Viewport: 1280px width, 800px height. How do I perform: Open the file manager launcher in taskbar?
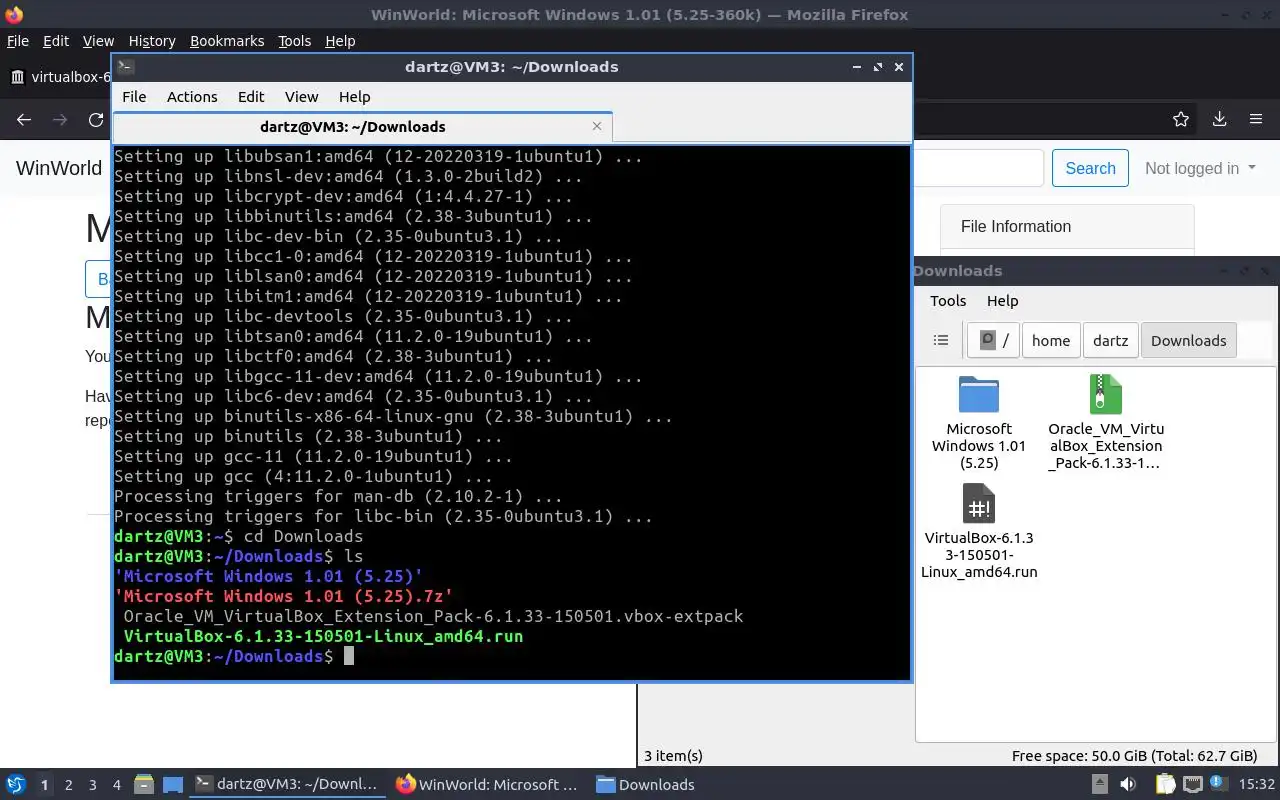143,785
